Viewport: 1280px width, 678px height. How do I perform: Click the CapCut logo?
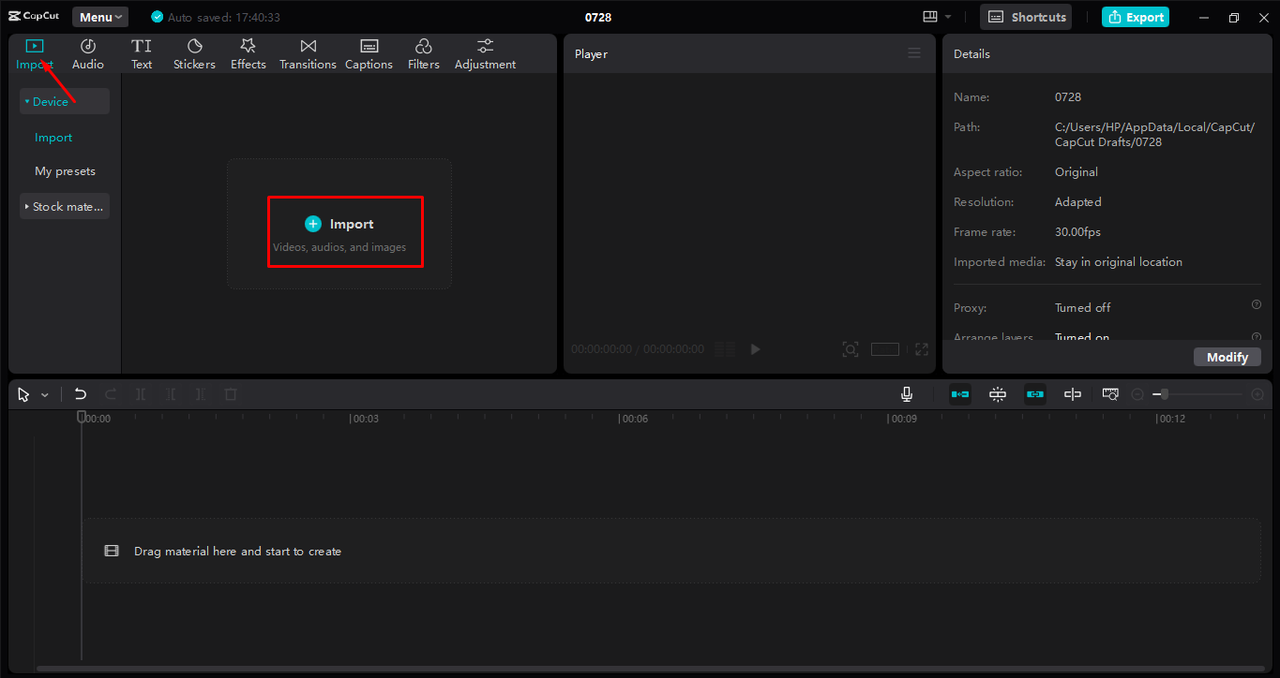click(x=34, y=17)
